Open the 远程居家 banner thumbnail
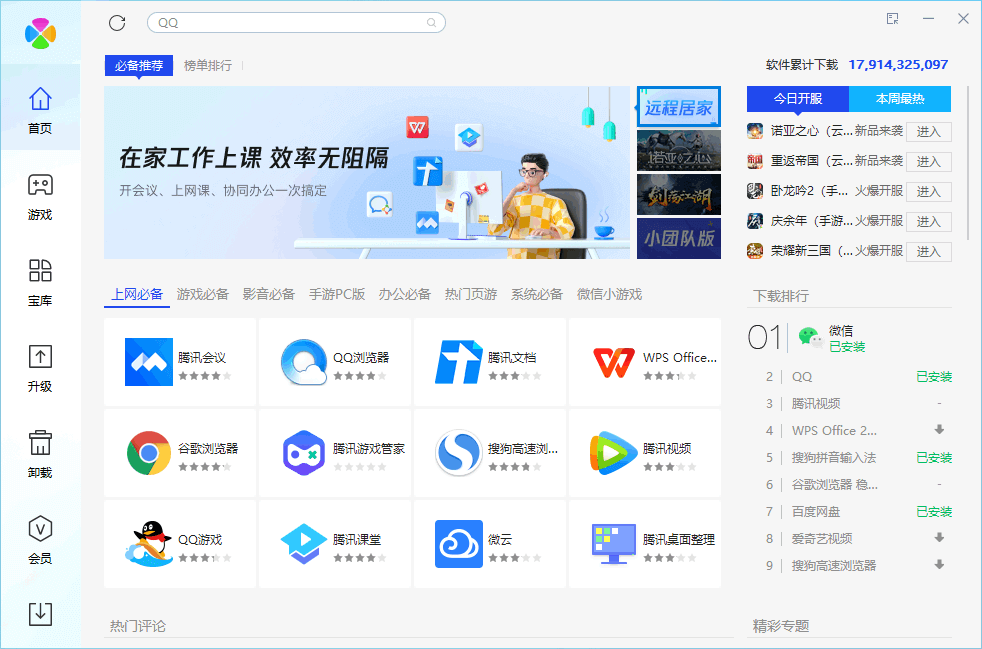Image resolution: width=982 pixels, height=649 pixels. tap(679, 107)
